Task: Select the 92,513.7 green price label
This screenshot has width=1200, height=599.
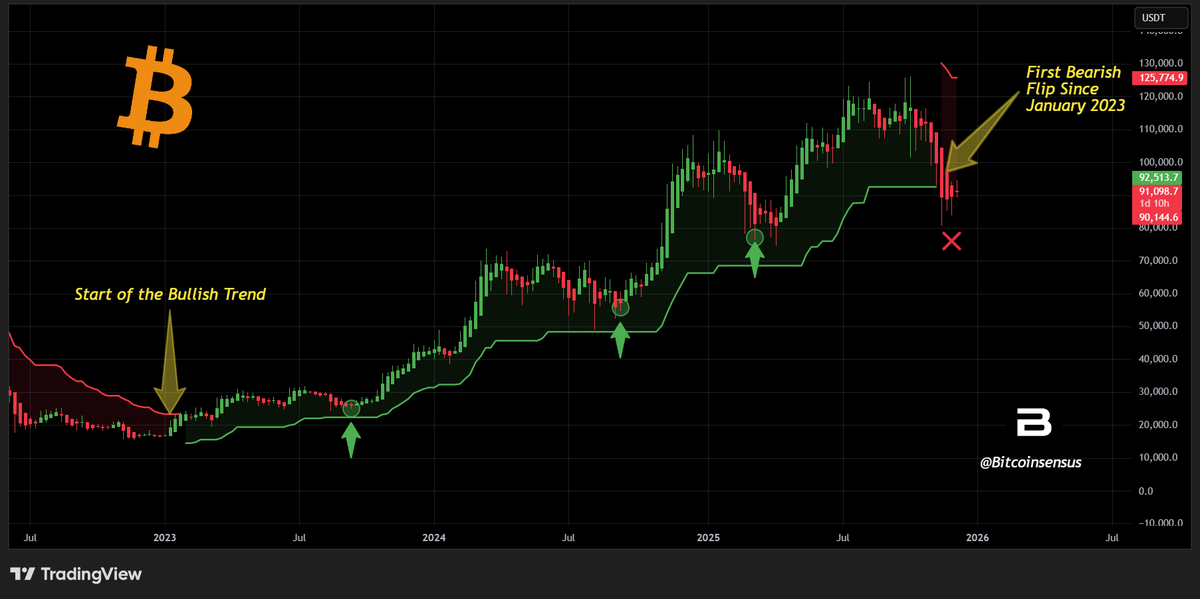Action: (x=1160, y=177)
